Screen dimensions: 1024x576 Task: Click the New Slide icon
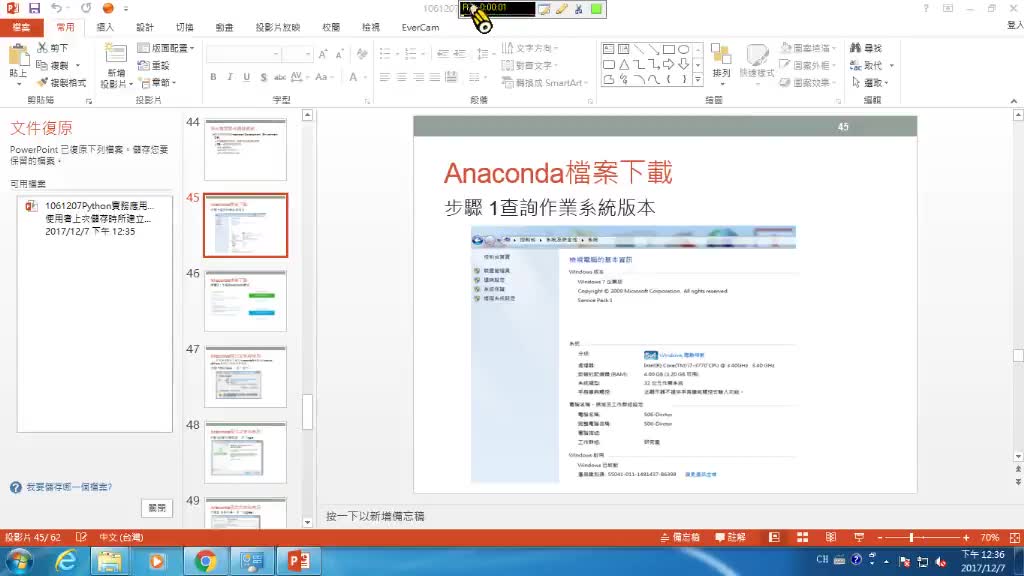pos(116,55)
